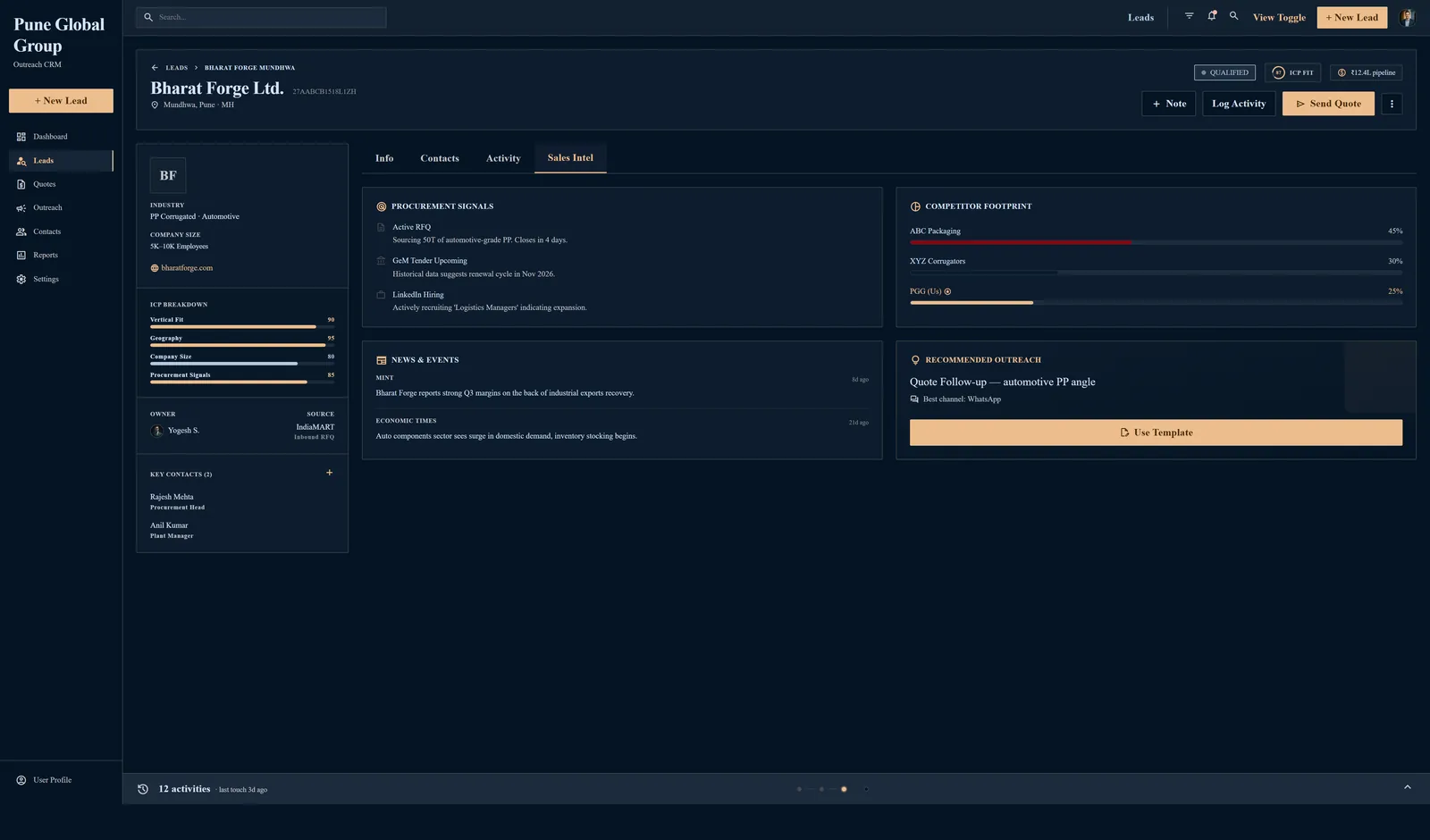Switch to the Activity tab
The width and height of the screenshot is (1430, 840).
coord(503,158)
